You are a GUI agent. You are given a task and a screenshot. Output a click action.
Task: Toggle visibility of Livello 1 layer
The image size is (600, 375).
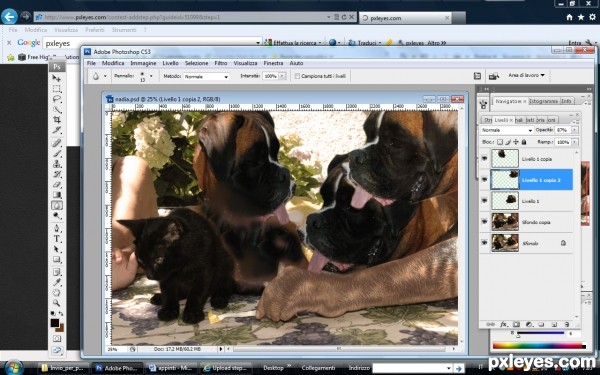pyautogui.click(x=484, y=201)
